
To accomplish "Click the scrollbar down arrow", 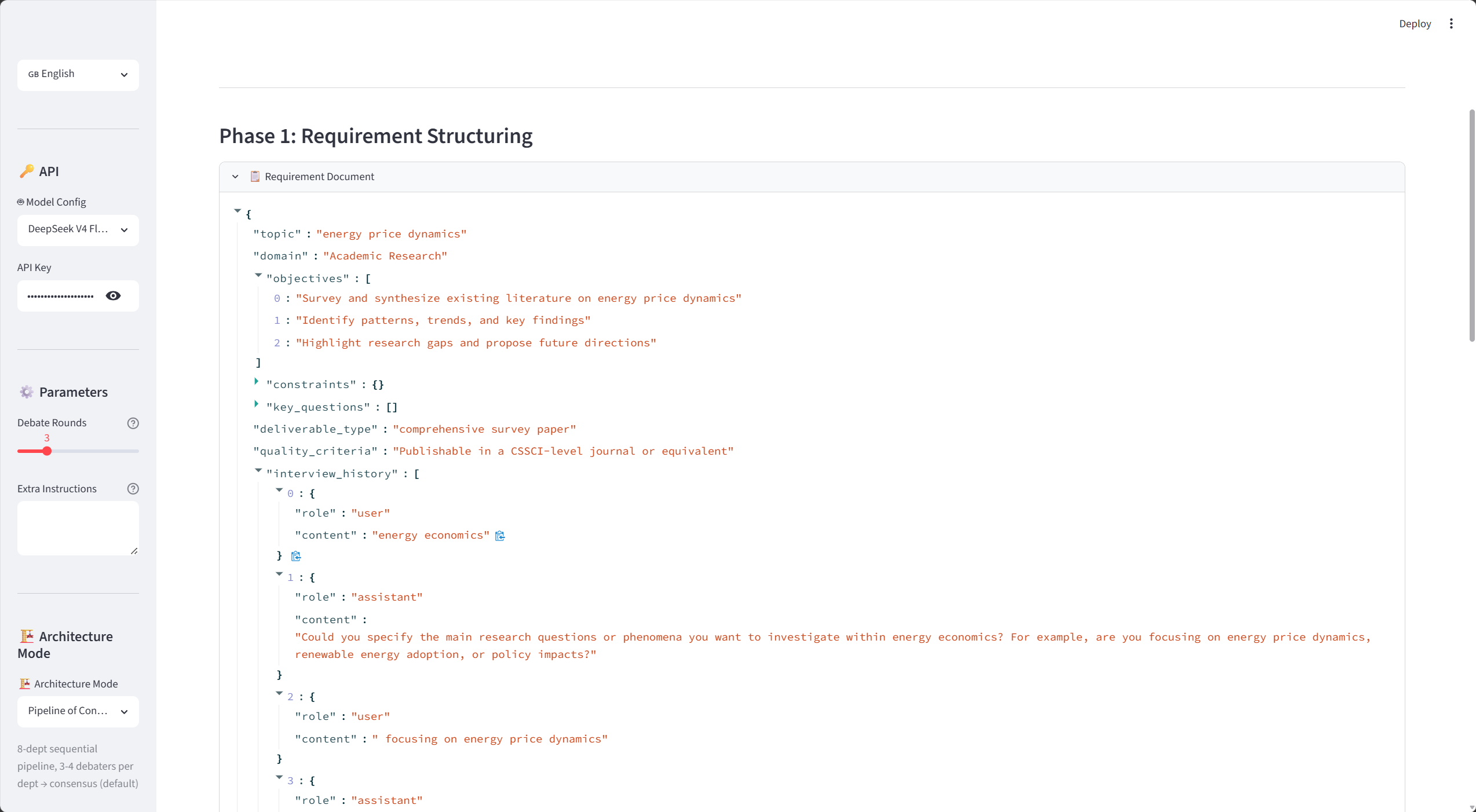I will (1472, 807).
